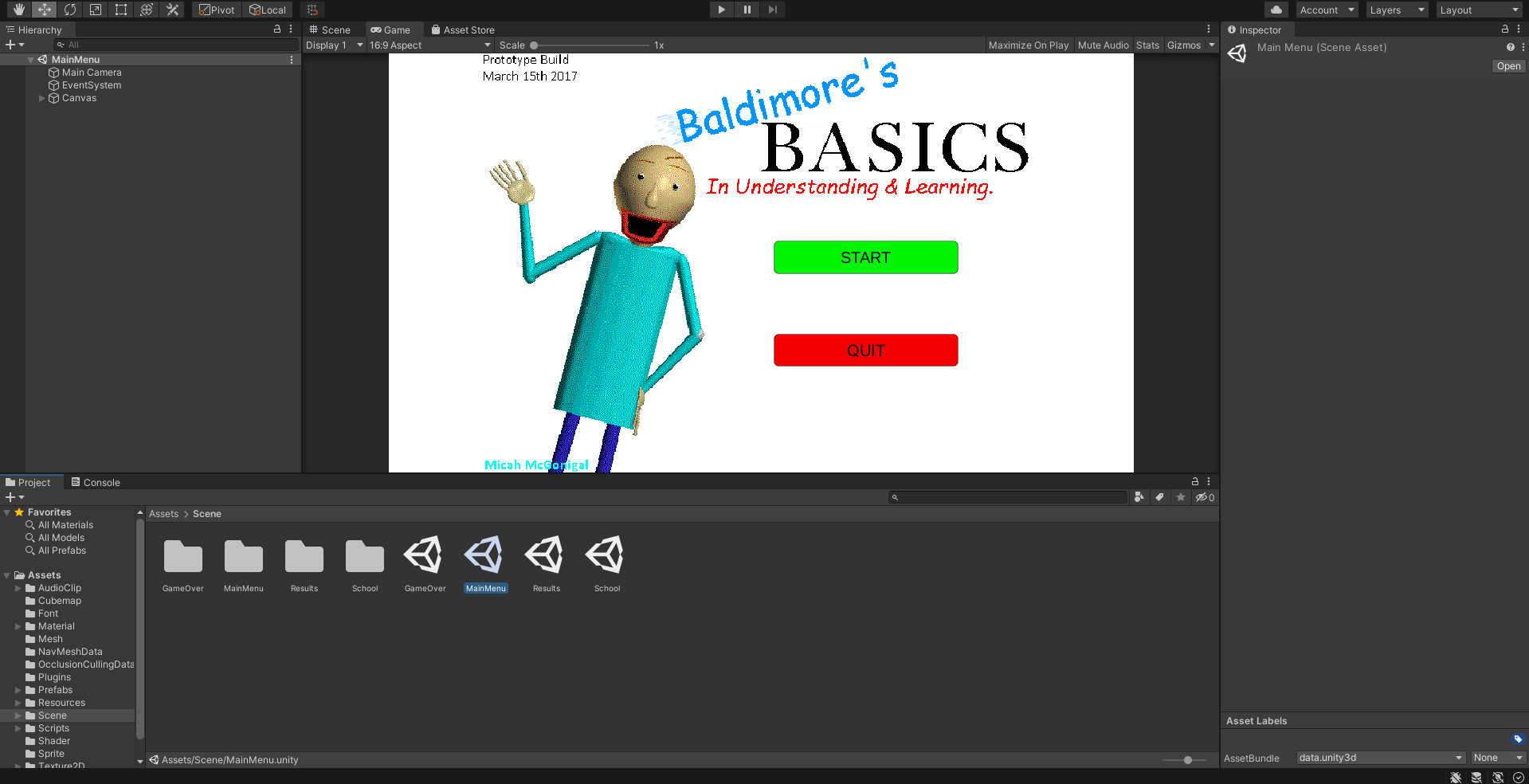This screenshot has height=784, width=1529.
Task: Select the Rect tool
Action: (x=121, y=10)
